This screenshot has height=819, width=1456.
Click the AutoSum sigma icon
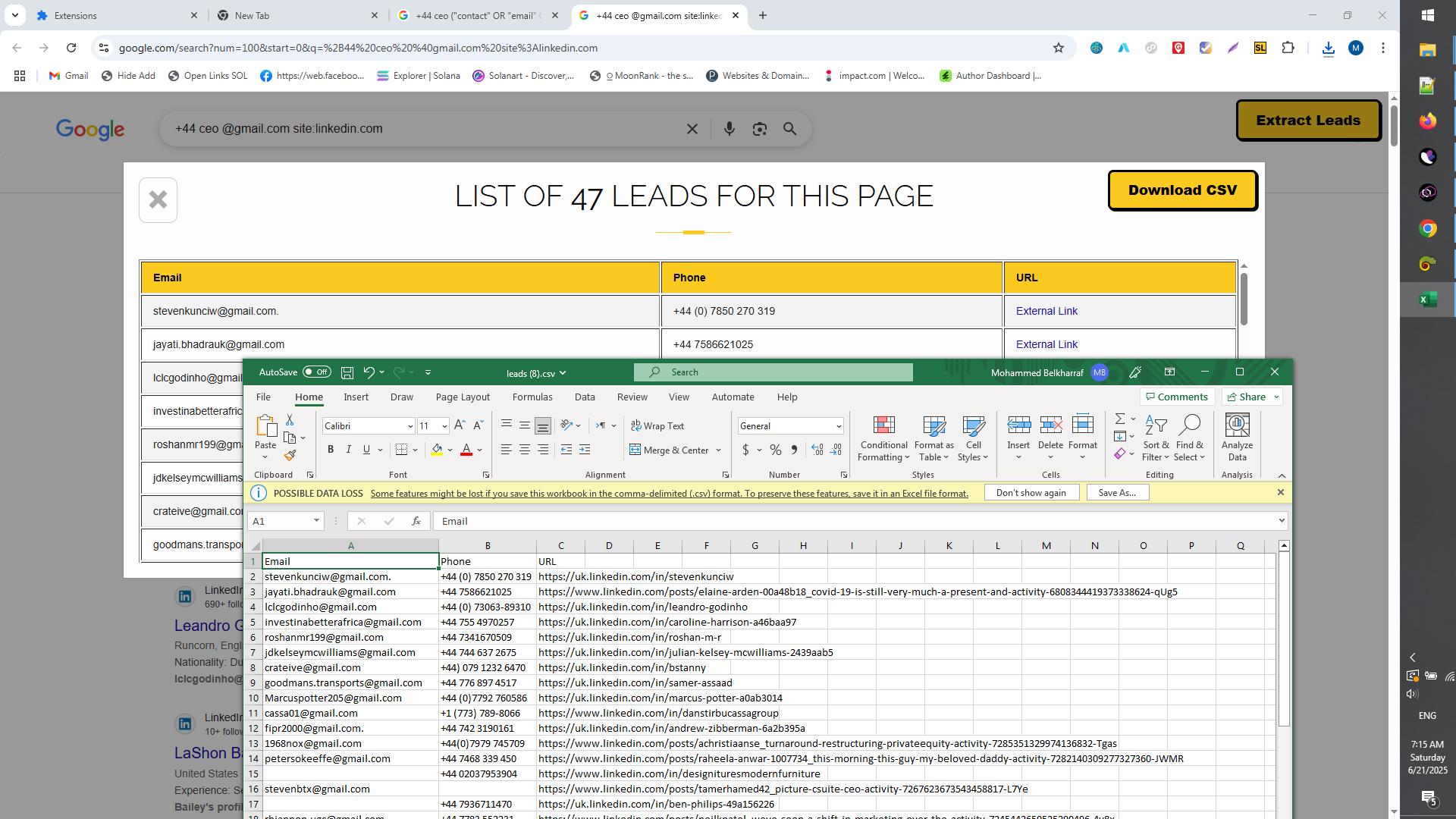click(x=1119, y=419)
